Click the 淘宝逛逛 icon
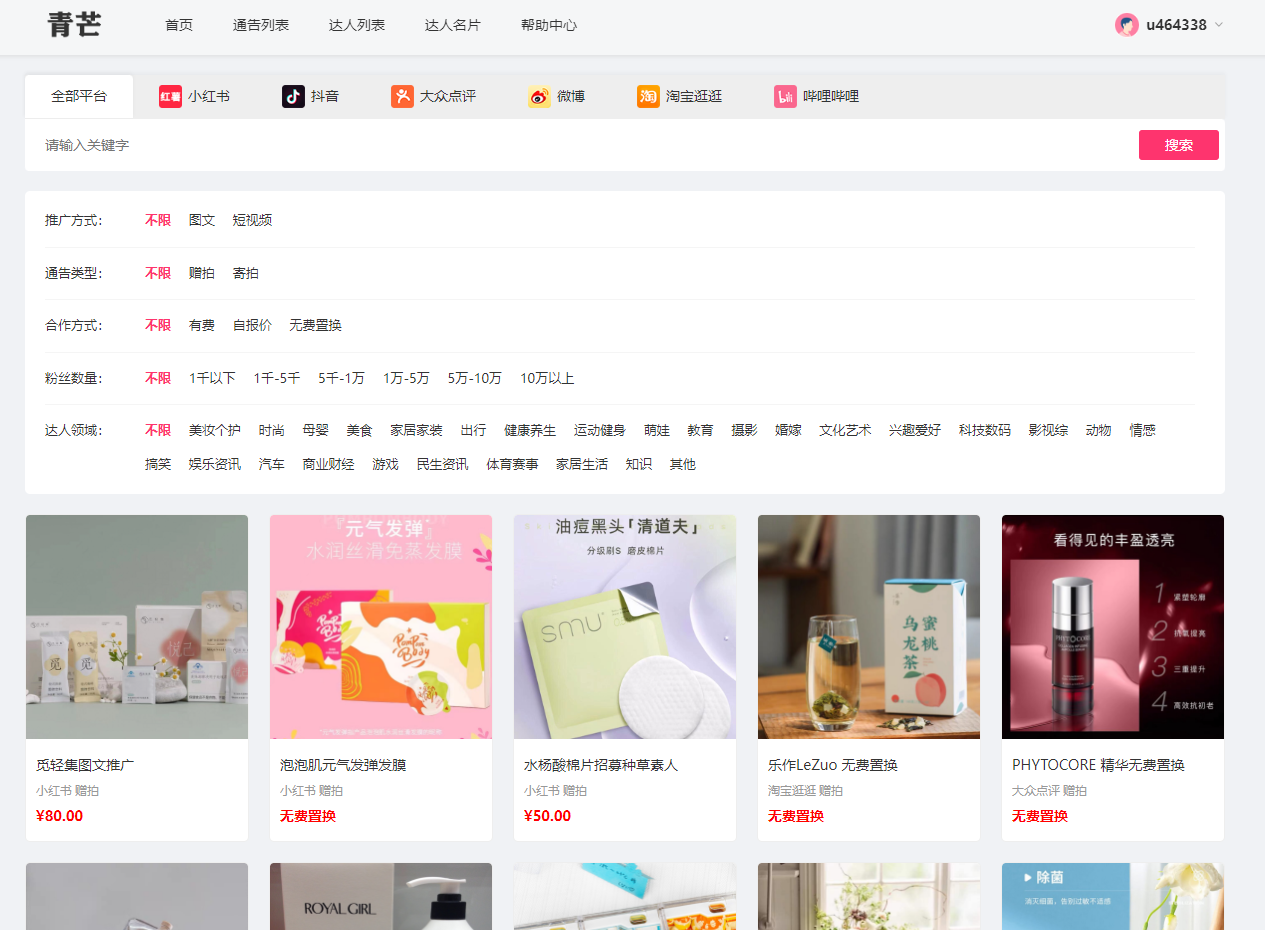This screenshot has width=1265, height=930. click(648, 96)
